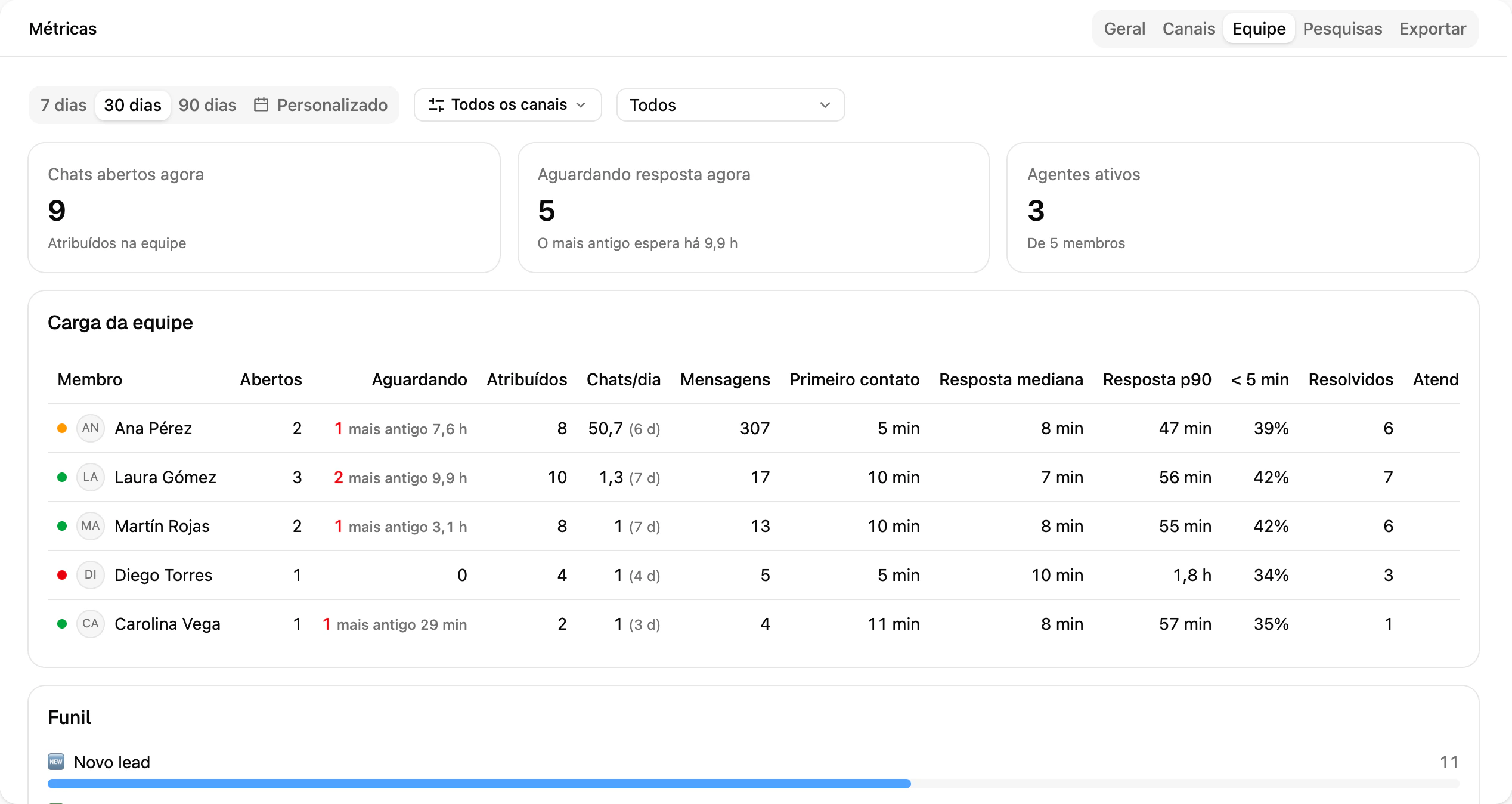Click the Novo lead funnel progress bar

coord(754,784)
